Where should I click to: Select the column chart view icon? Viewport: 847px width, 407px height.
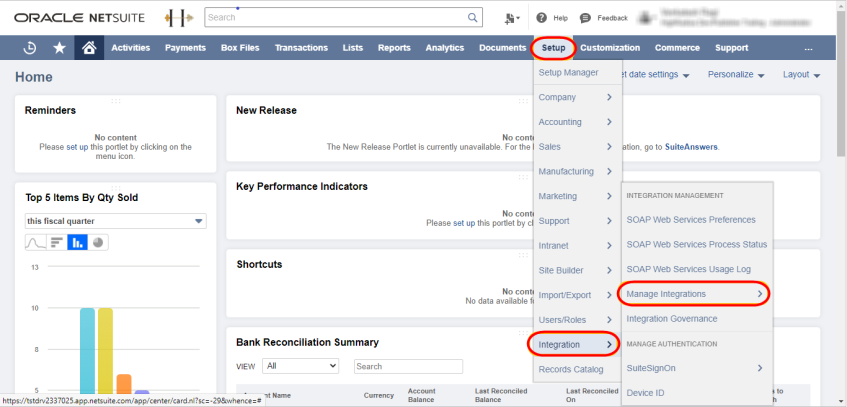pyautogui.click(x=77, y=243)
